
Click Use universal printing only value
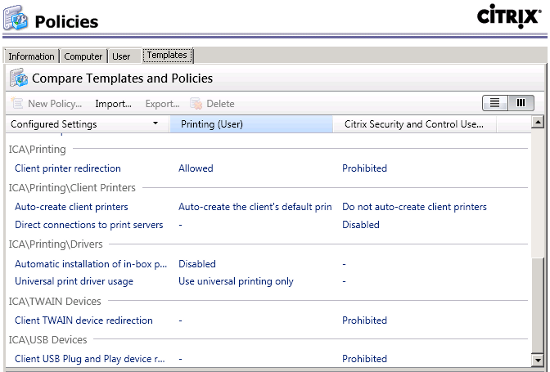point(236,281)
